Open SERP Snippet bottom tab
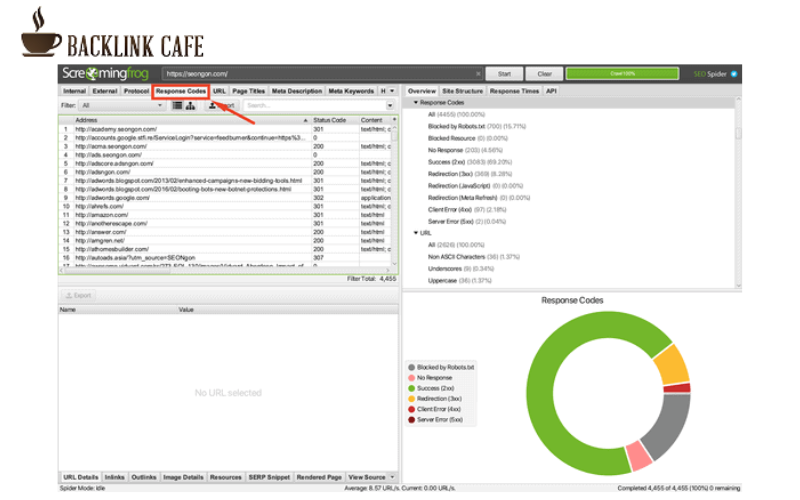 pyautogui.click(x=269, y=477)
